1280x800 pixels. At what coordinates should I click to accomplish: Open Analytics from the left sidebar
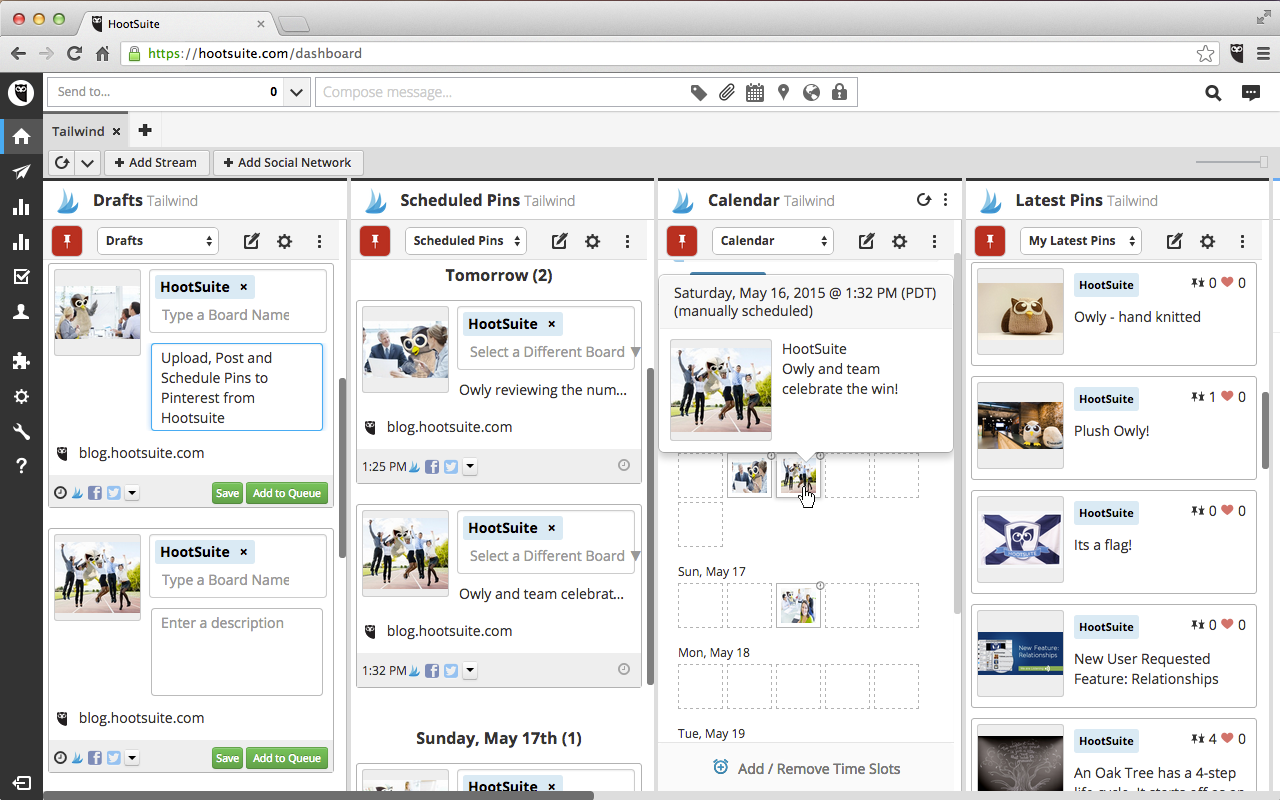[22, 206]
